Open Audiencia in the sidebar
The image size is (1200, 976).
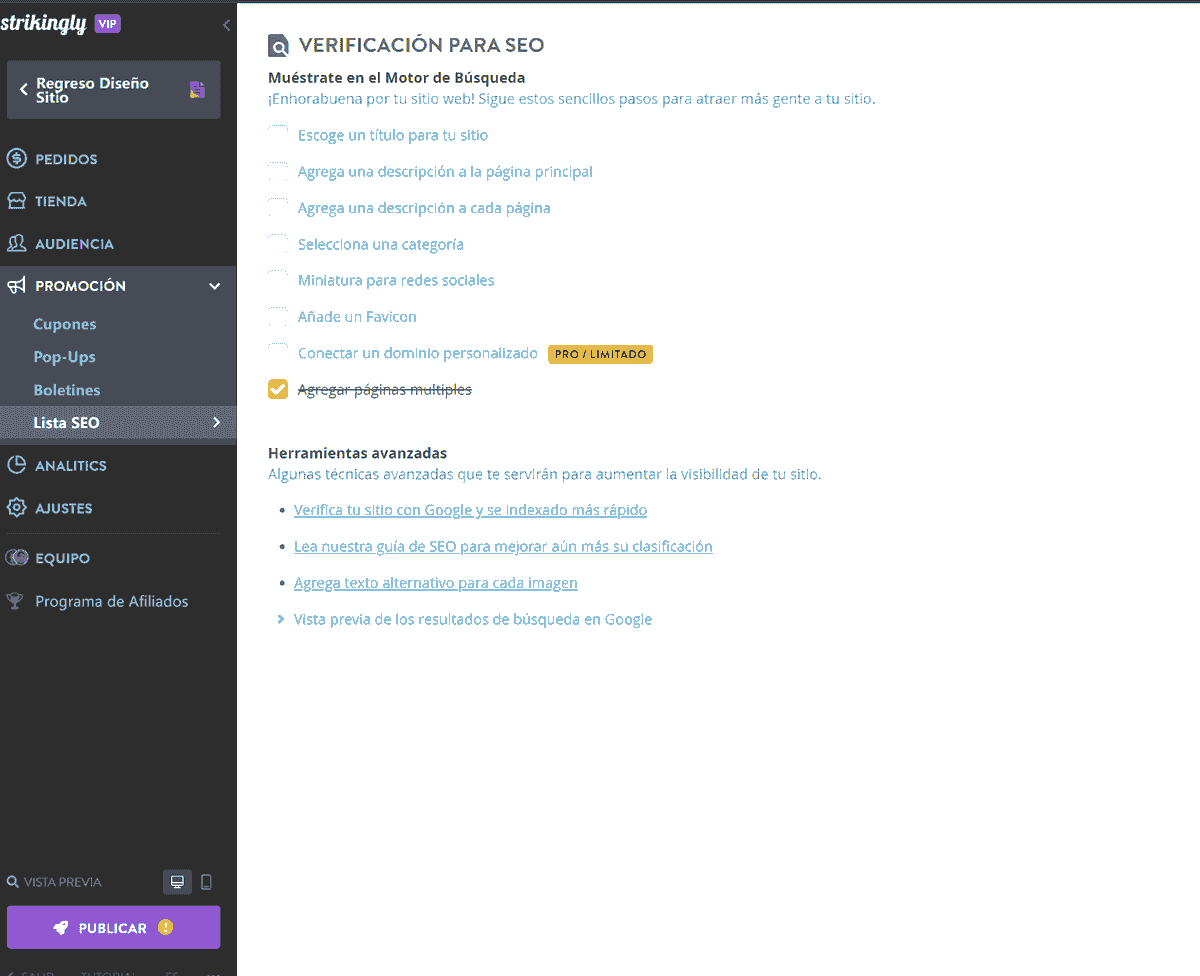click(74, 244)
